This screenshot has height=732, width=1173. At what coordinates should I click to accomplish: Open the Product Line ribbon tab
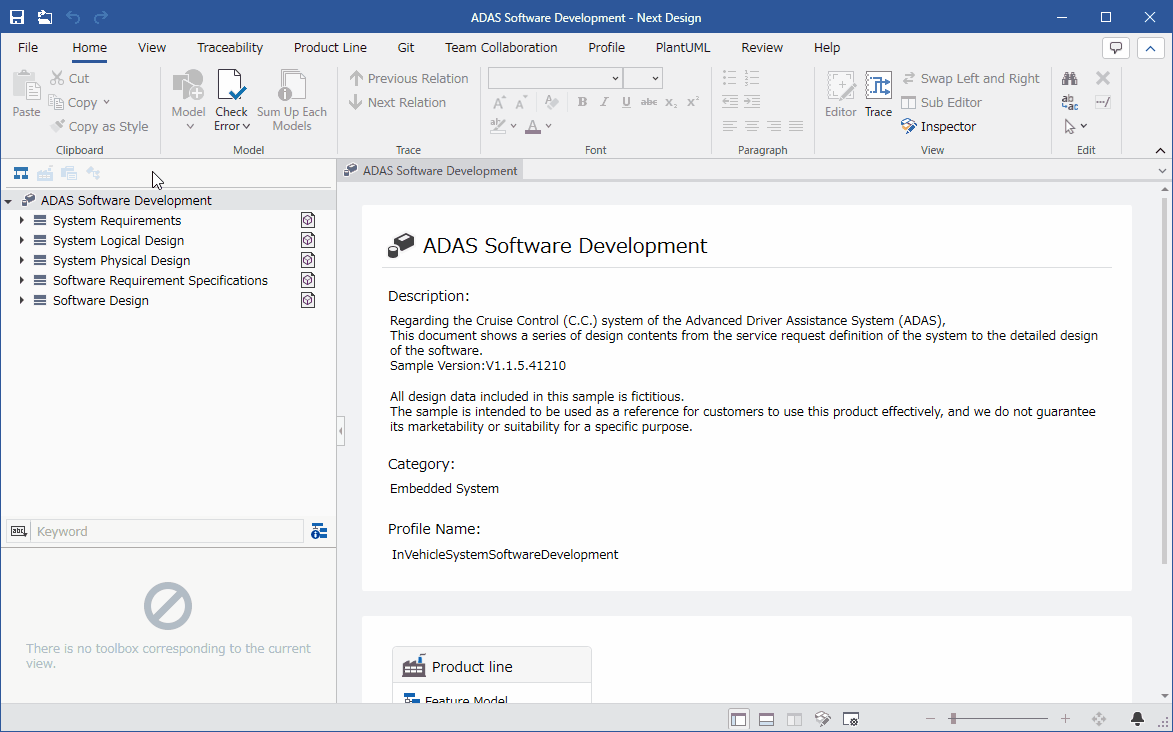coord(330,48)
